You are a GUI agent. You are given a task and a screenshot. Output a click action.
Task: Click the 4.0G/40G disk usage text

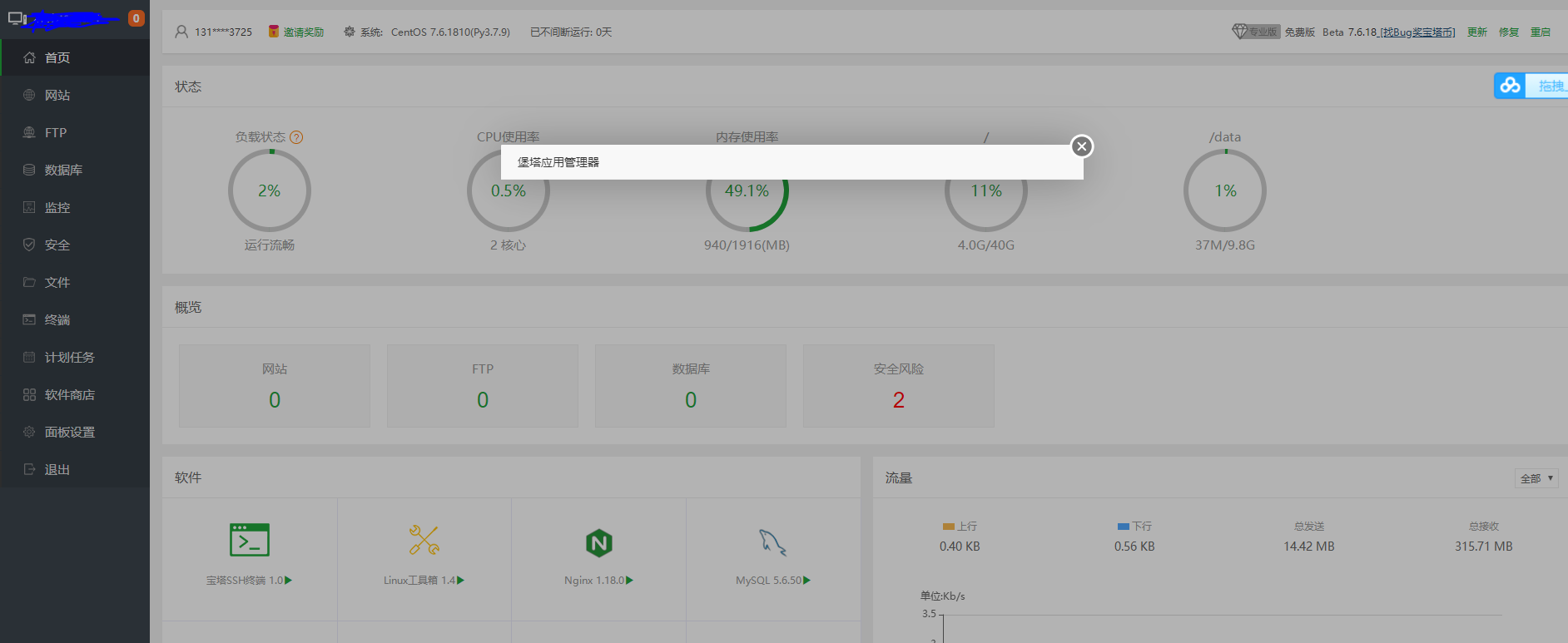coord(986,245)
